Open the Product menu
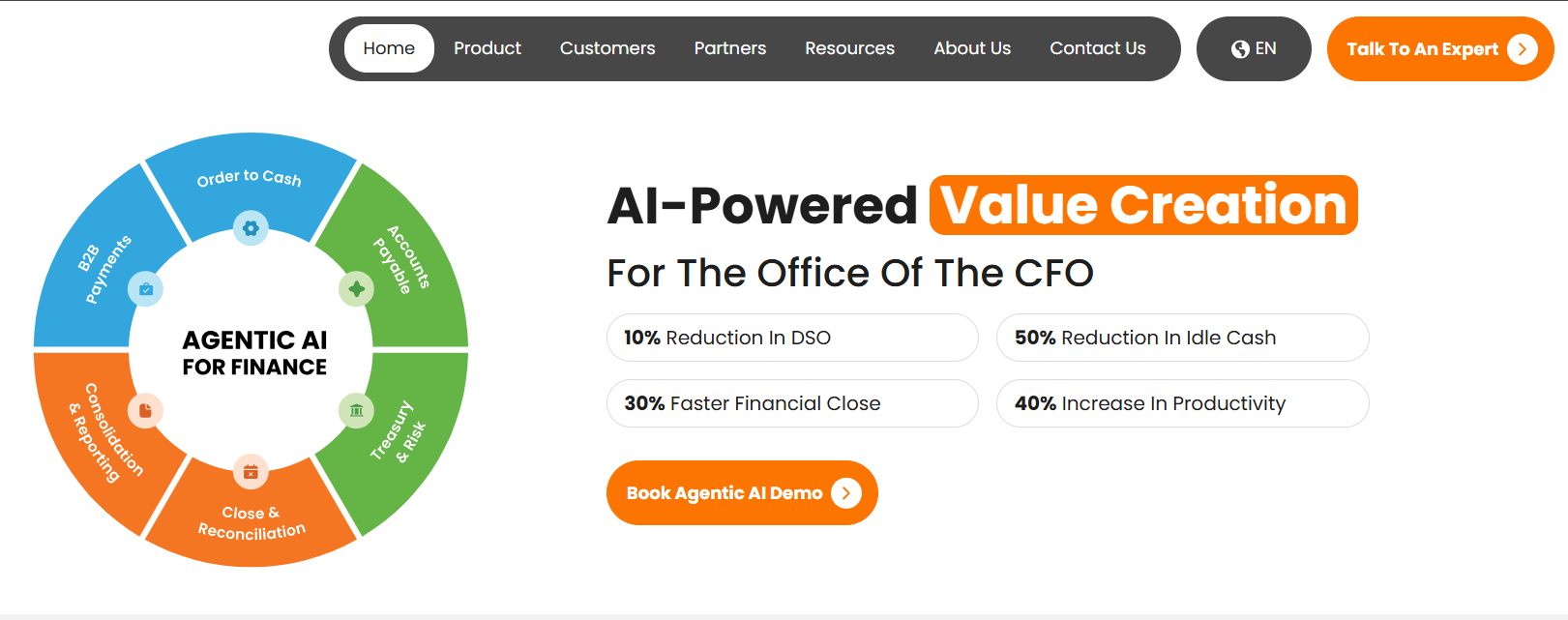The image size is (1568, 620). coord(487,48)
